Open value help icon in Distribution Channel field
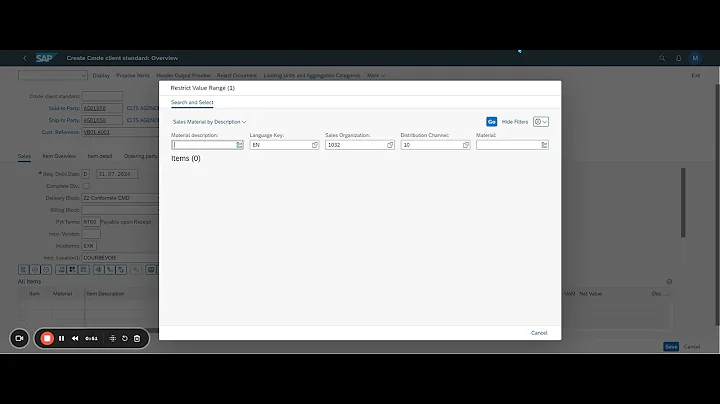Image resolution: width=720 pixels, height=404 pixels. [x=466, y=145]
